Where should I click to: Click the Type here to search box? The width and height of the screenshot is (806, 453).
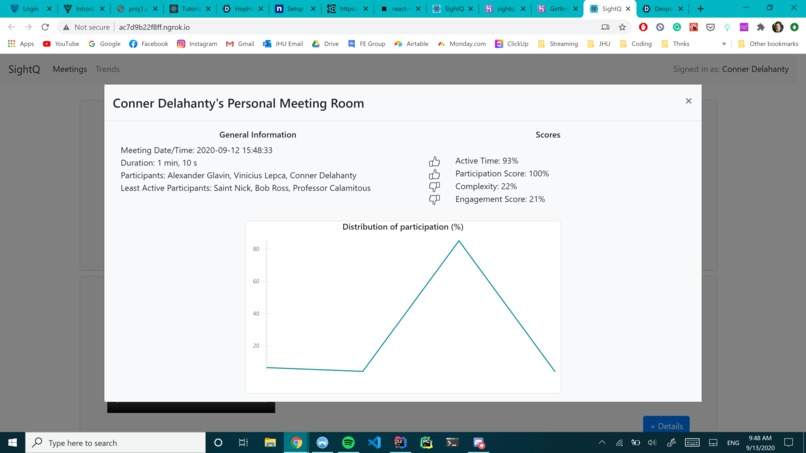point(115,442)
